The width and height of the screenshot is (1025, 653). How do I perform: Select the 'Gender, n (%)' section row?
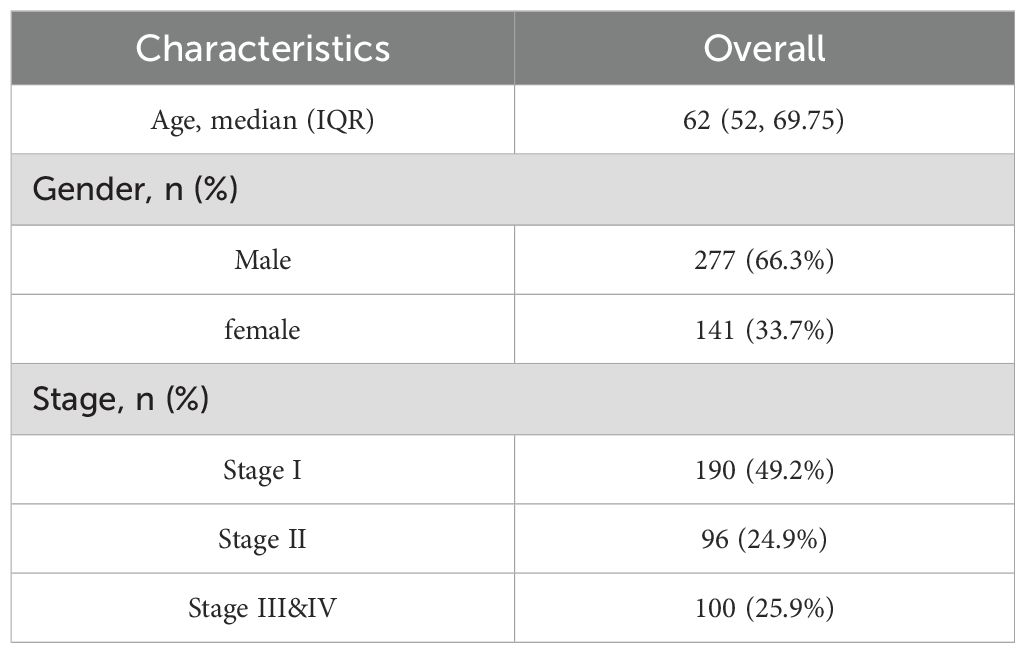click(136, 189)
